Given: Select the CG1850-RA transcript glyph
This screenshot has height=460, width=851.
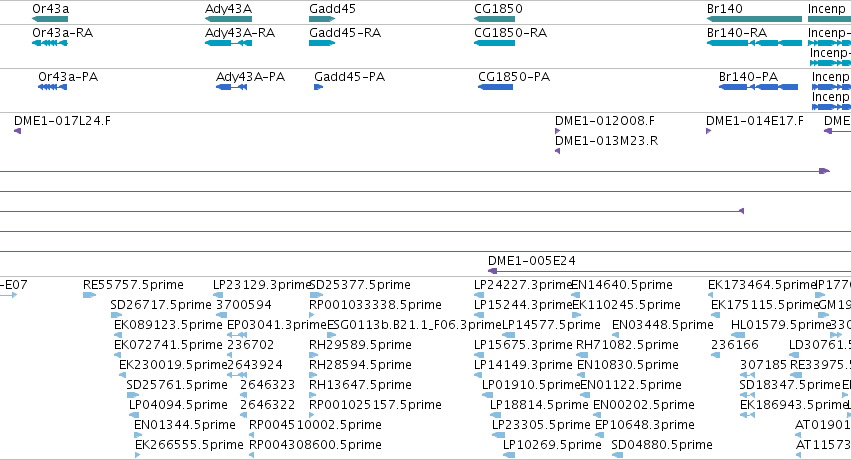Looking at the screenshot, I should pyautogui.click(x=494, y=43).
